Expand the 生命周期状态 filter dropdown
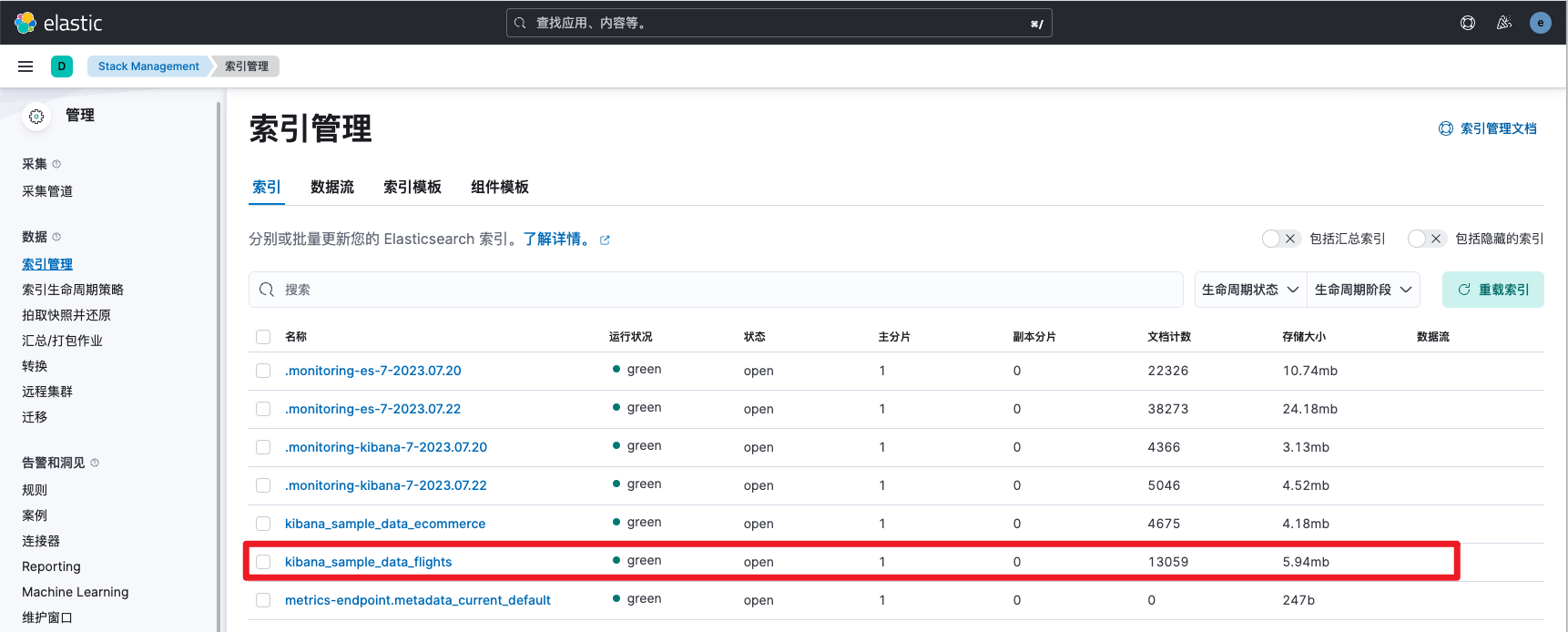Screen dimensions: 1568x632 1250,290
